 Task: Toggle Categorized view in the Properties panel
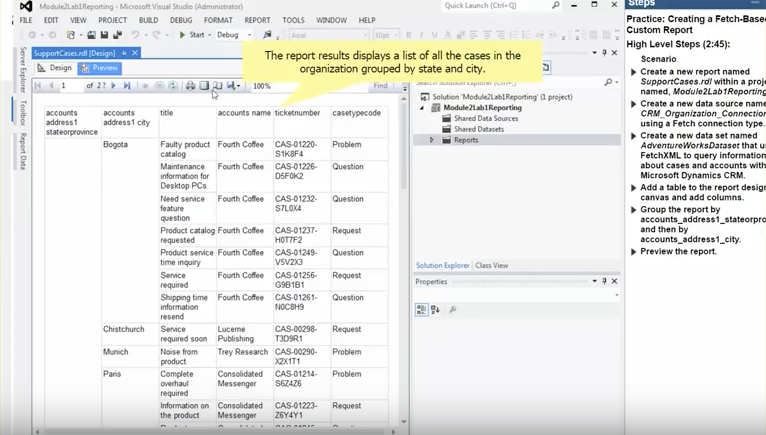click(x=421, y=309)
